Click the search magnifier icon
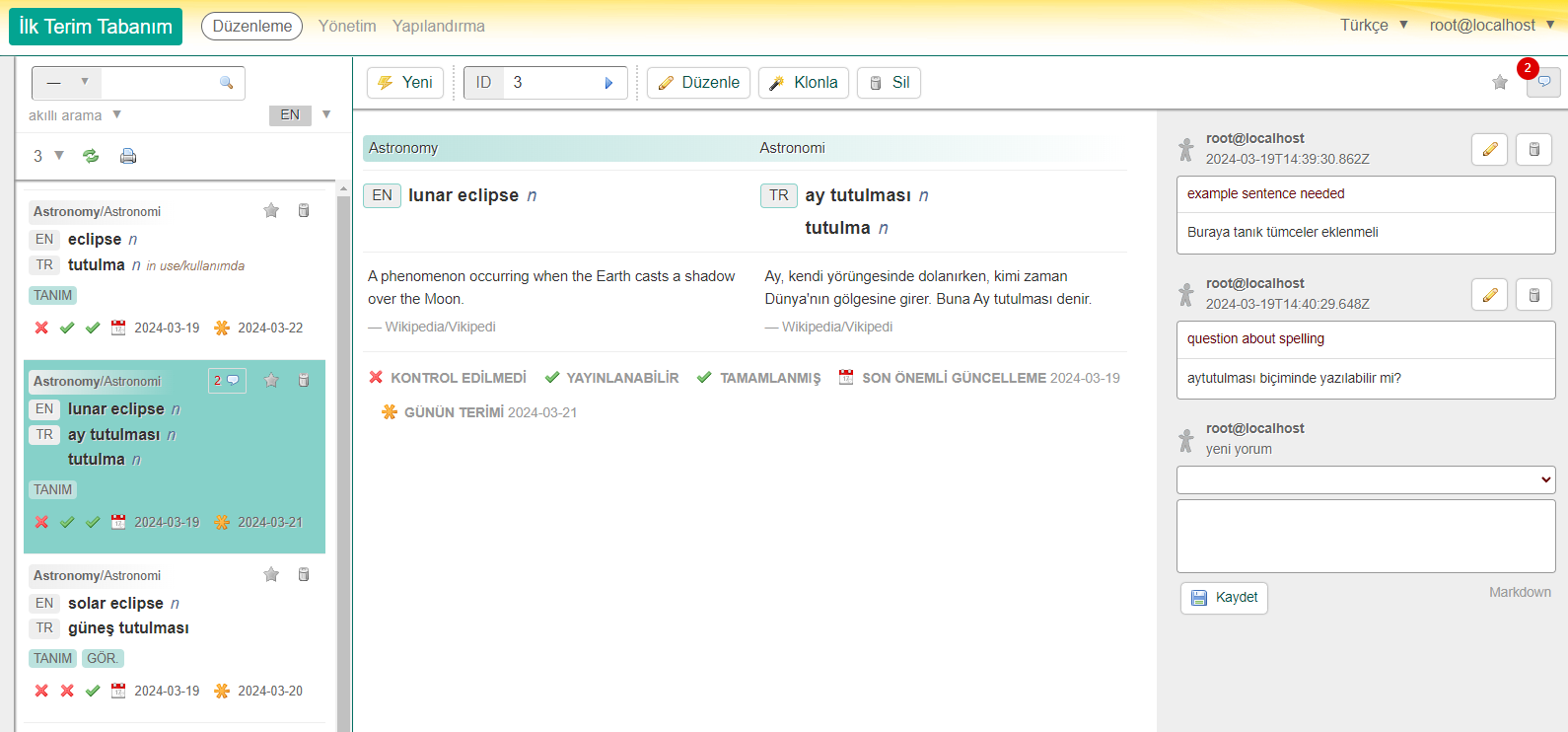Viewport: 1568px width, 732px height. (227, 83)
